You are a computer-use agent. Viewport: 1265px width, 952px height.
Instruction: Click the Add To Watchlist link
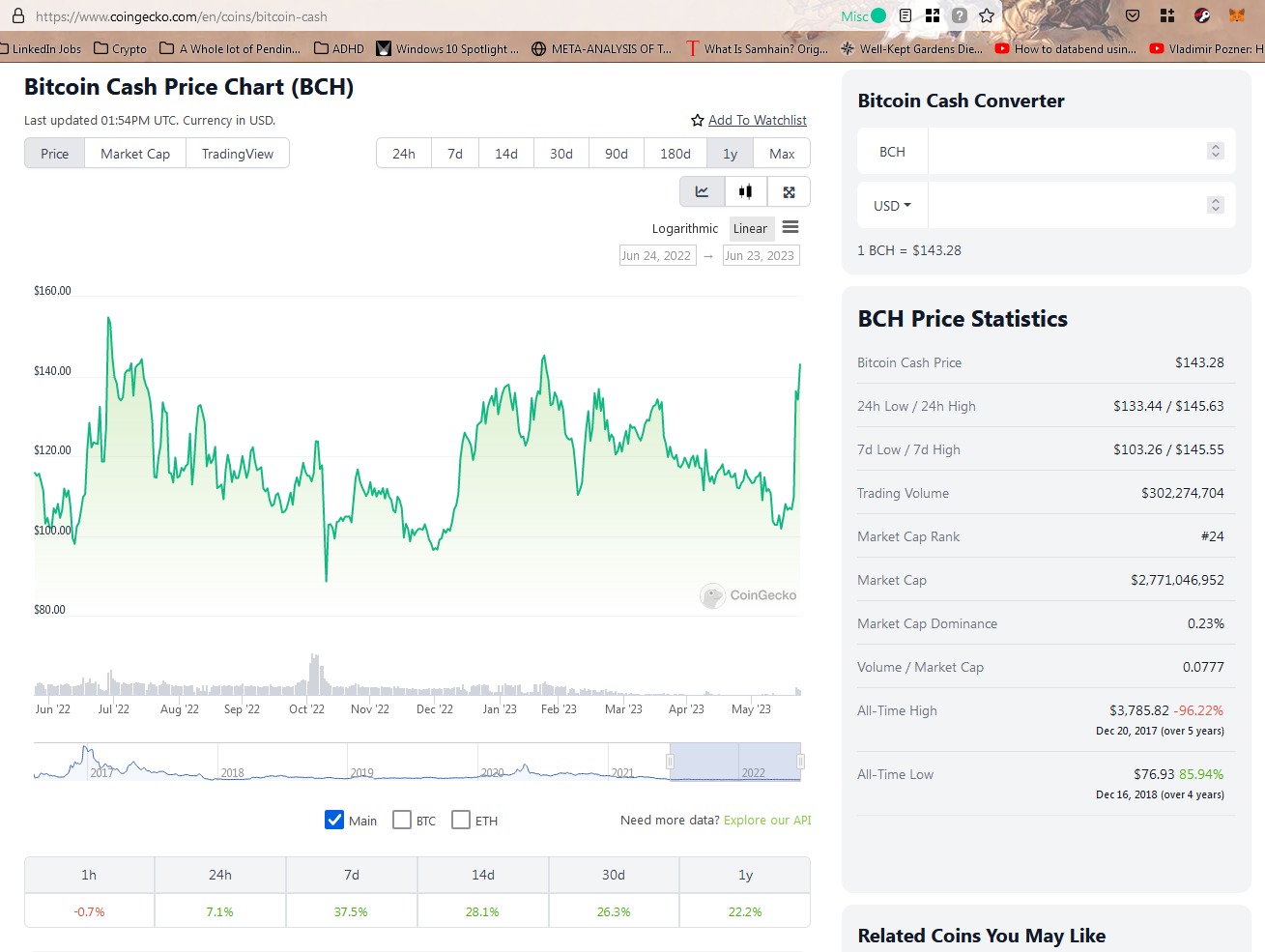758,121
